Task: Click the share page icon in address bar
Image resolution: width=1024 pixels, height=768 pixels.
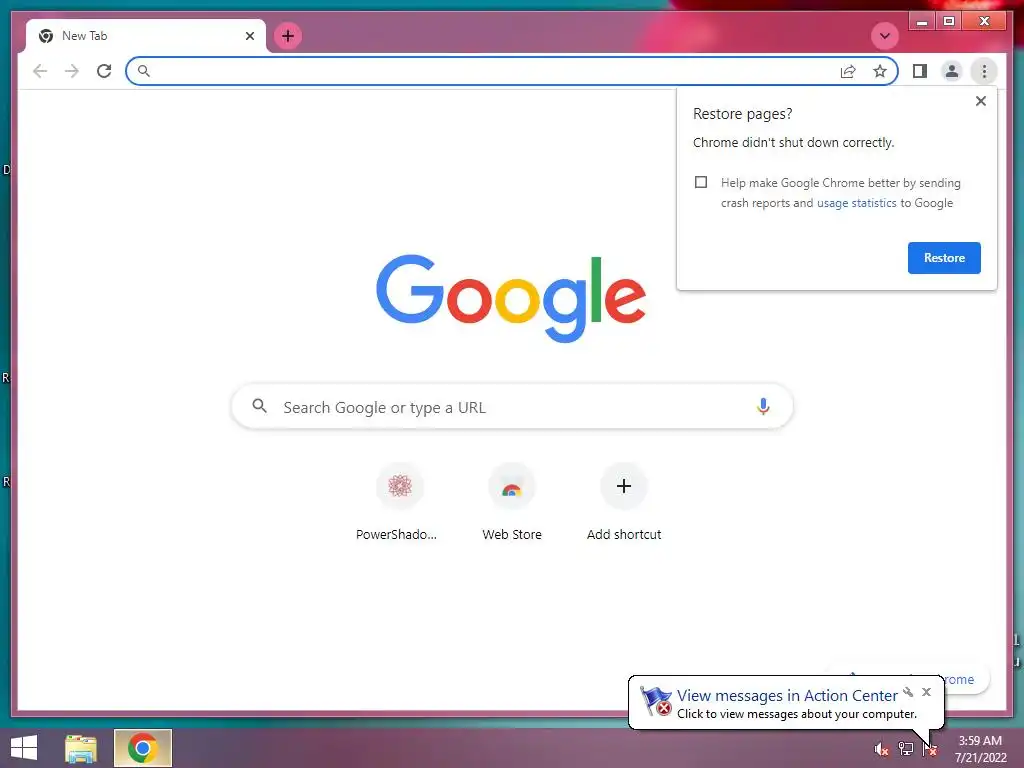Action: 848,71
